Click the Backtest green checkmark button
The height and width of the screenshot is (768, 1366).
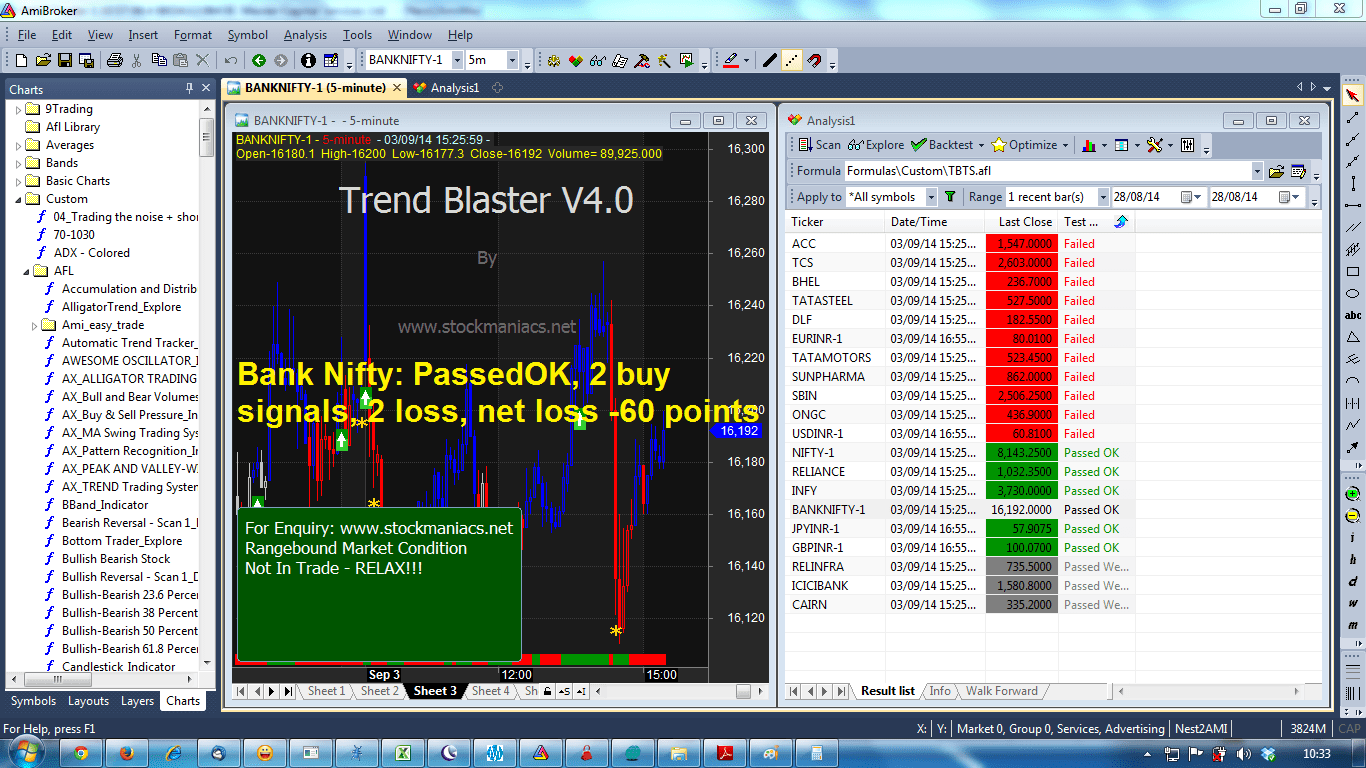coord(942,145)
